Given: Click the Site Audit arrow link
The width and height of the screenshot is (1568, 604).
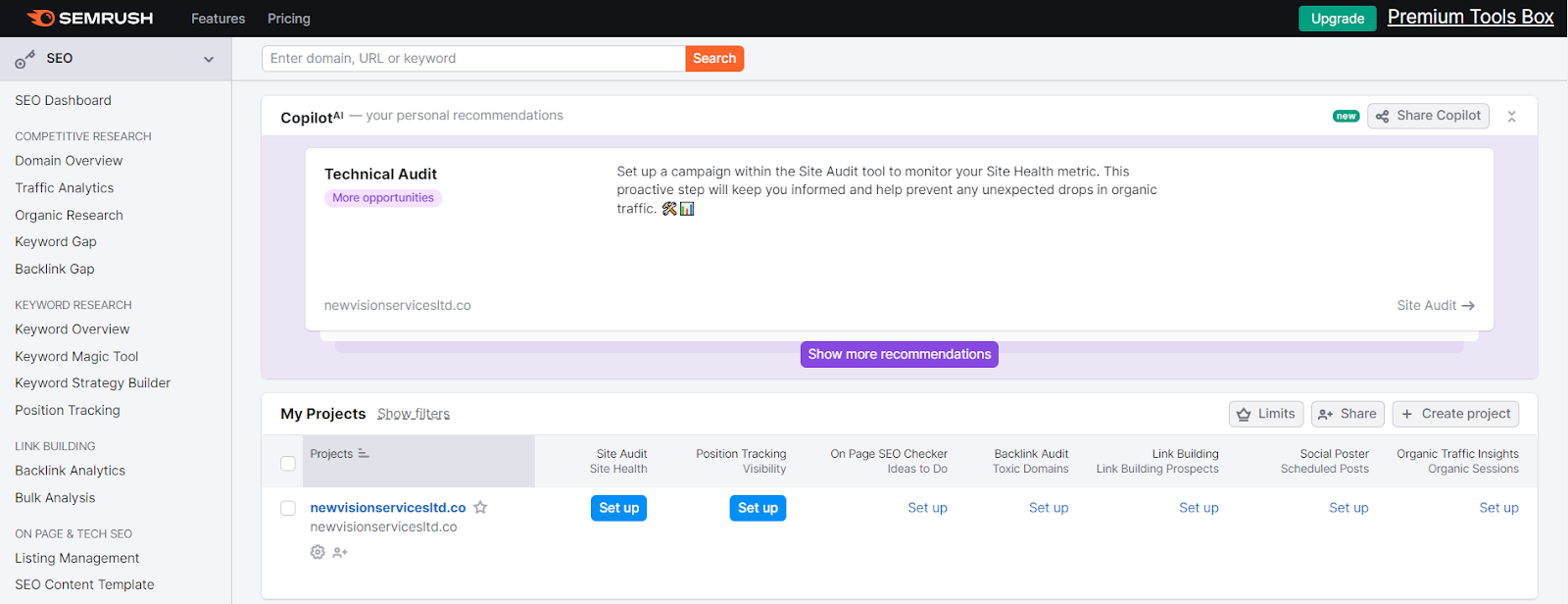Looking at the screenshot, I should click(1435, 305).
